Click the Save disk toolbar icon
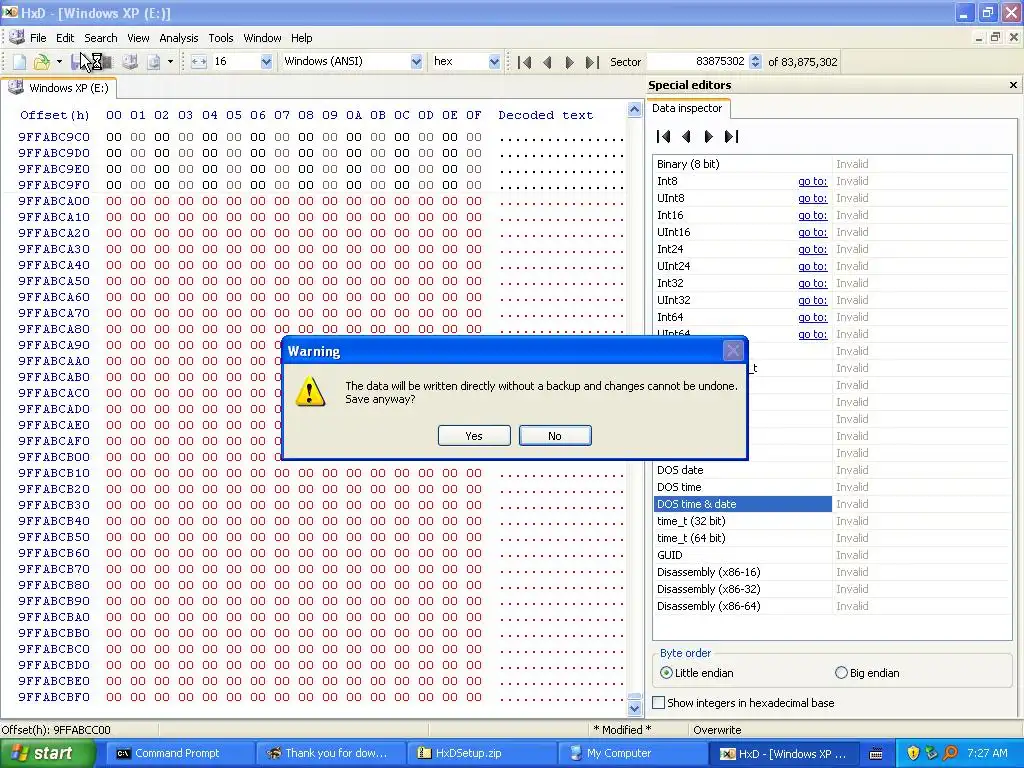This screenshot has width=1024, height=768. (x=77, y=61)
